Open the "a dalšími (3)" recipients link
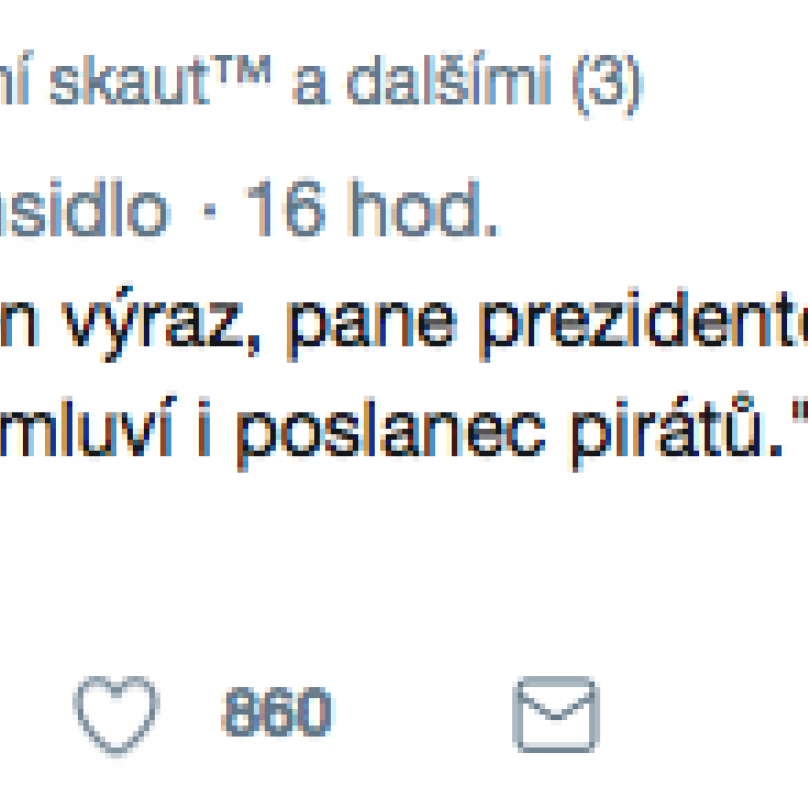 [x=467, y=83]
